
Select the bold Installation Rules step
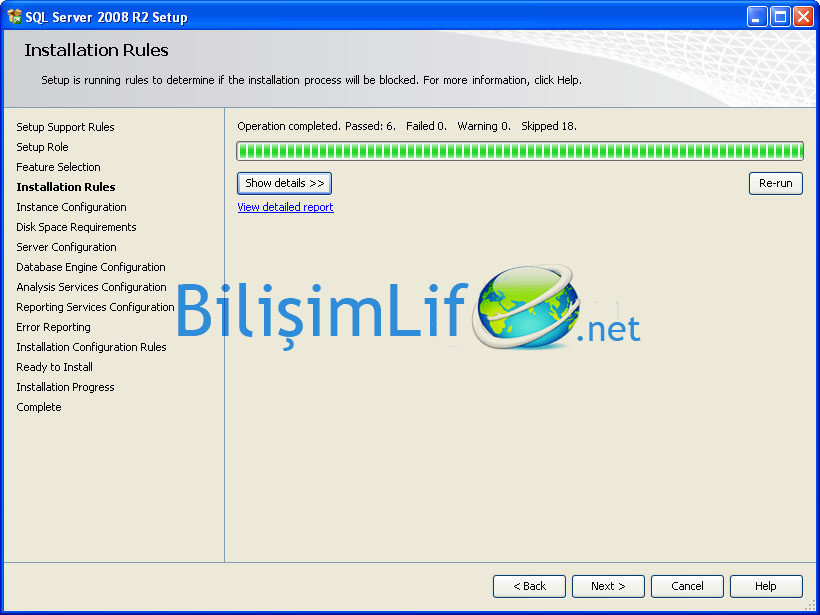tap(66, 187)
